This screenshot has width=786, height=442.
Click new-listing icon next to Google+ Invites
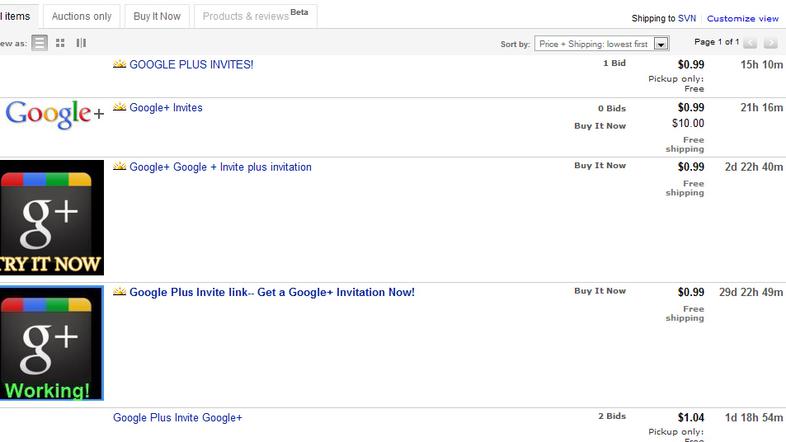click(x=119, y=107)
